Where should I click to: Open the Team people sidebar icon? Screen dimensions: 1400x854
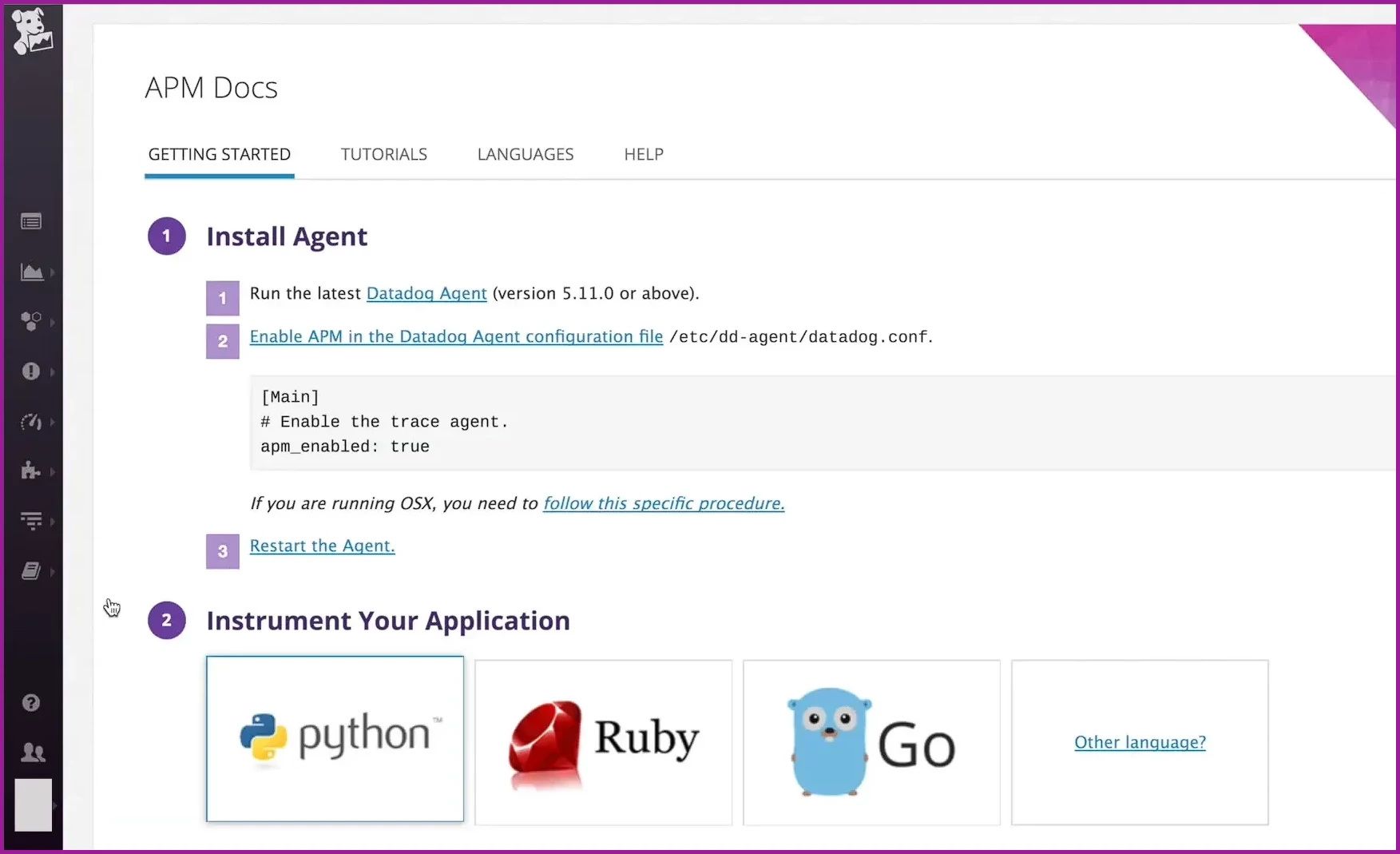pos(33,752)
